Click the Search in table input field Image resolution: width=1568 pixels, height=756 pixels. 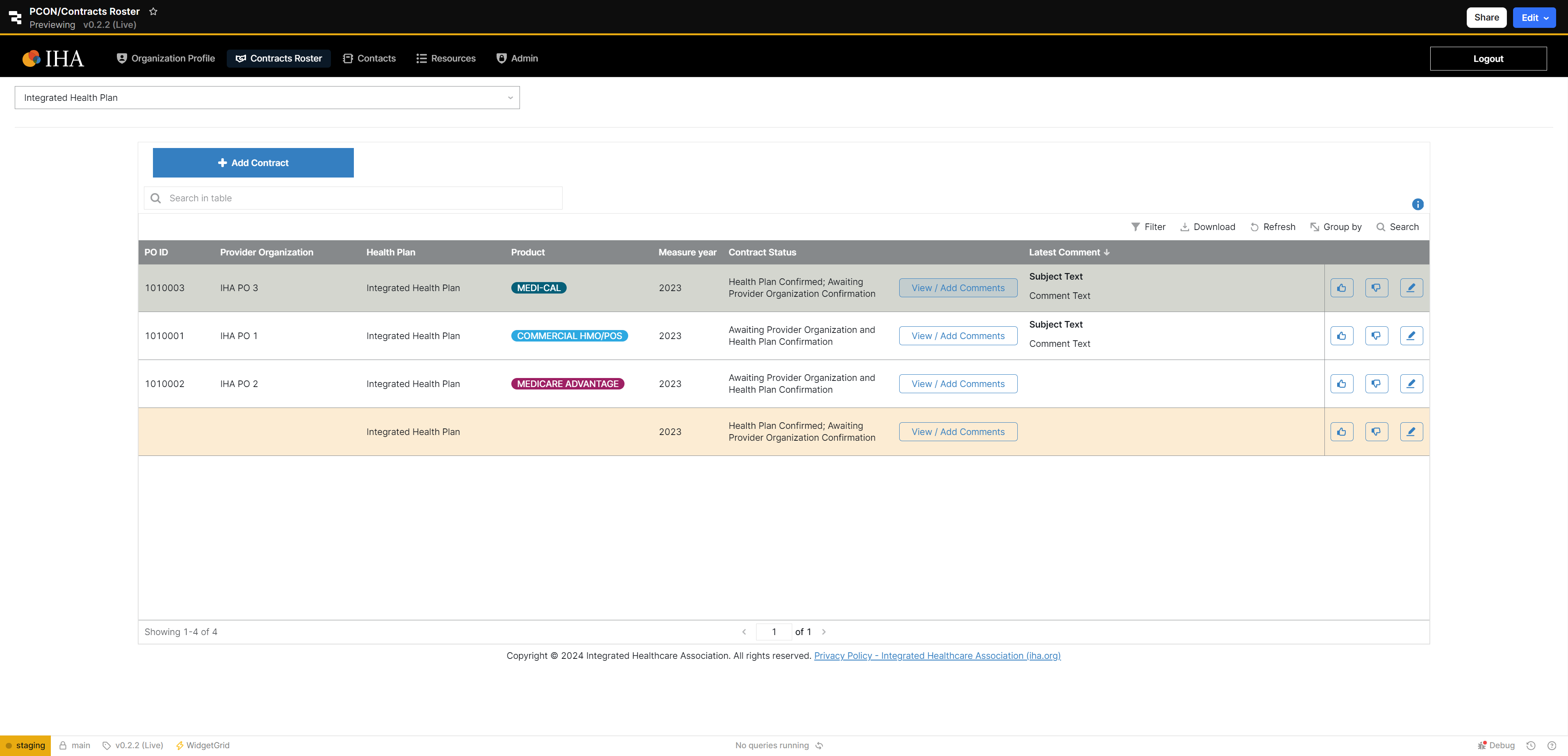[x=353, y=198]
